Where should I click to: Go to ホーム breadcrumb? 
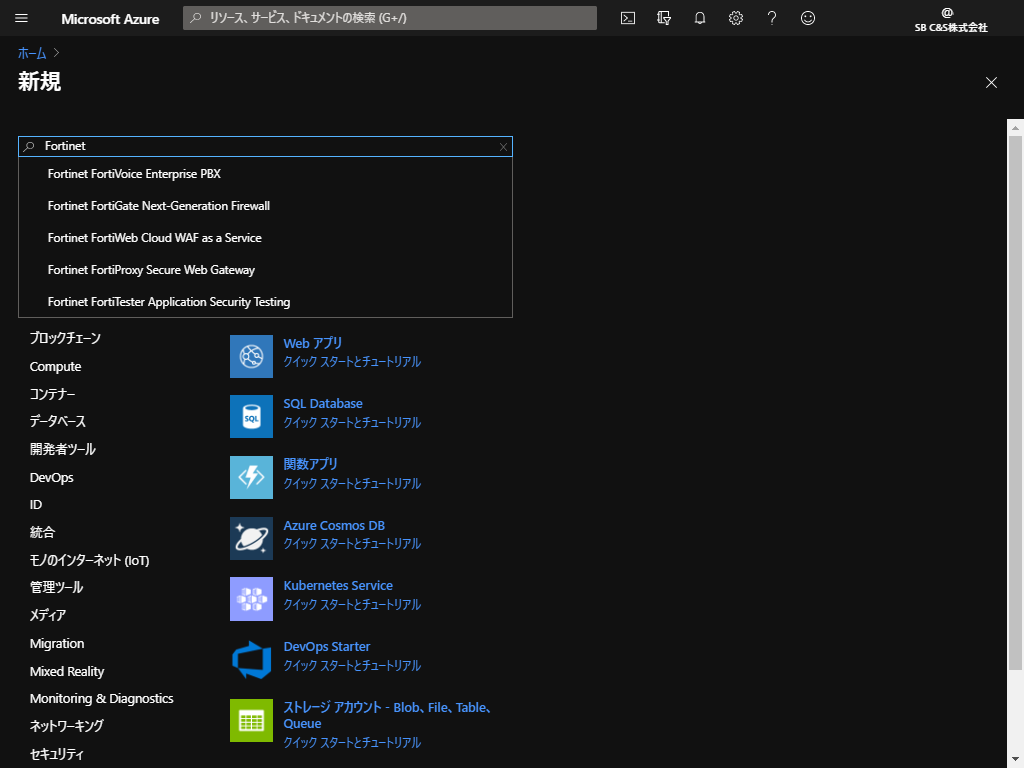click(x=32, y=53)
